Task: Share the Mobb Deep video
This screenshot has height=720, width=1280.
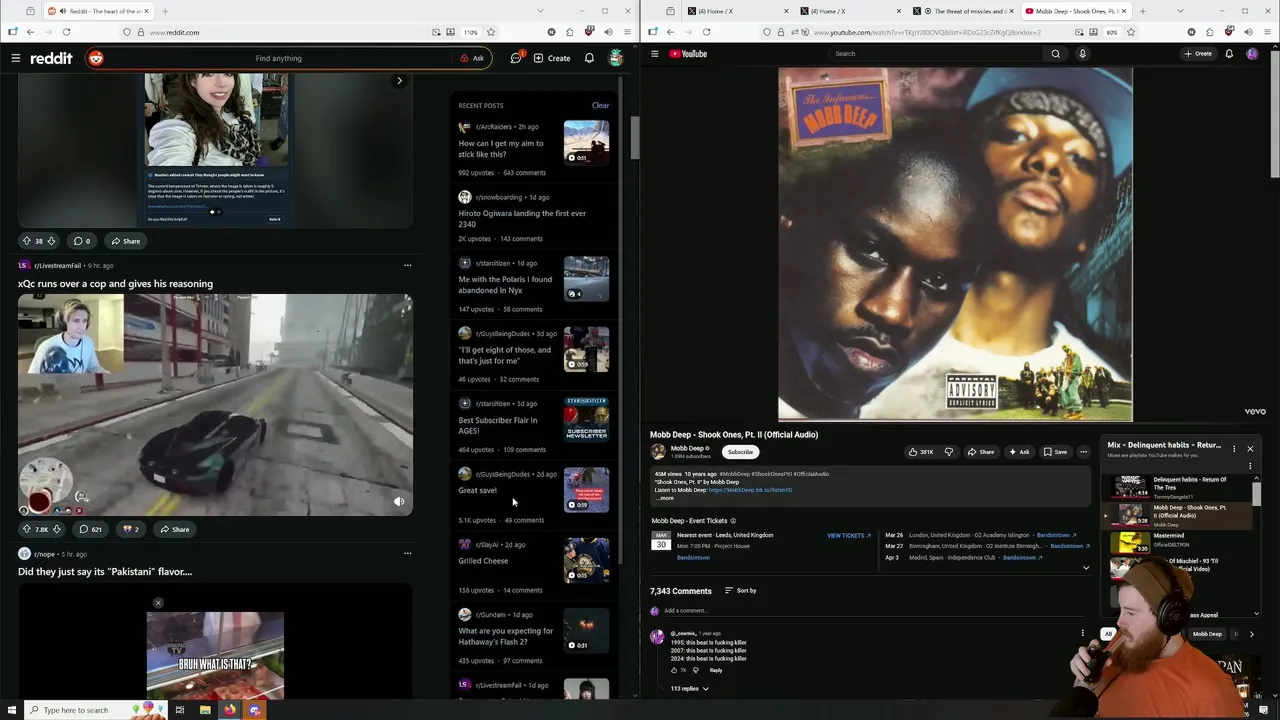Action: [981, 452]
